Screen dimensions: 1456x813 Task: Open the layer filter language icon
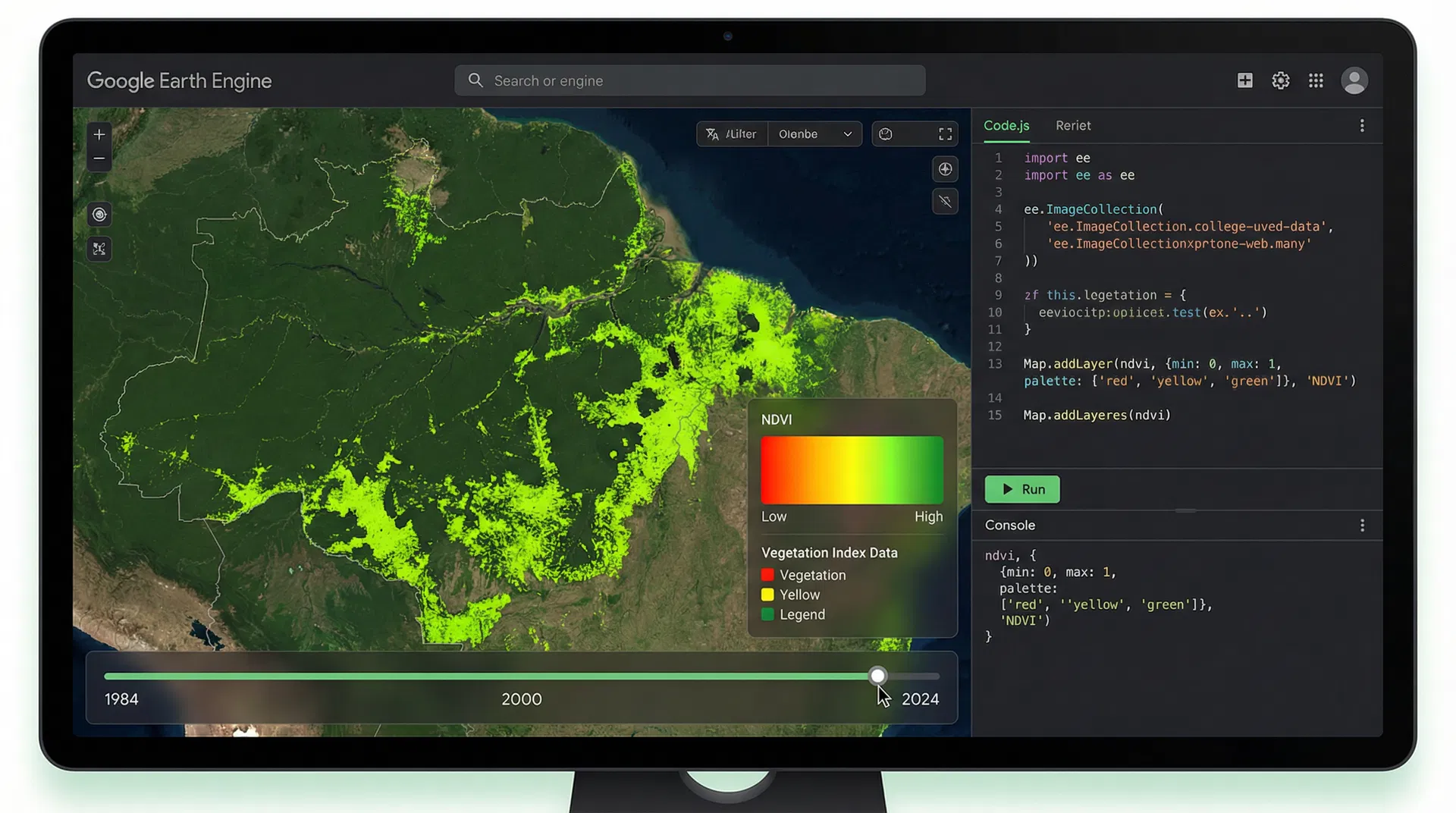click(x=713, y=133)
